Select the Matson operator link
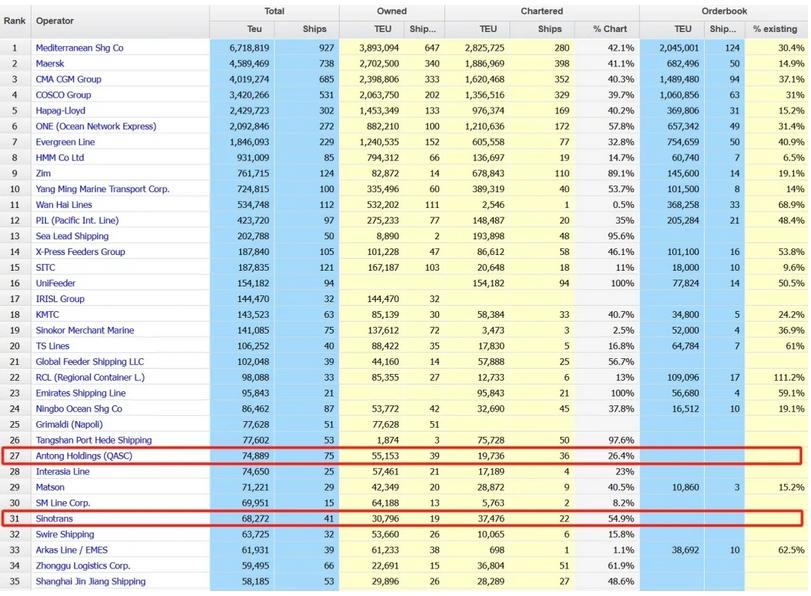This screenshot has height=596, width=811. click(x=50, y=487)
